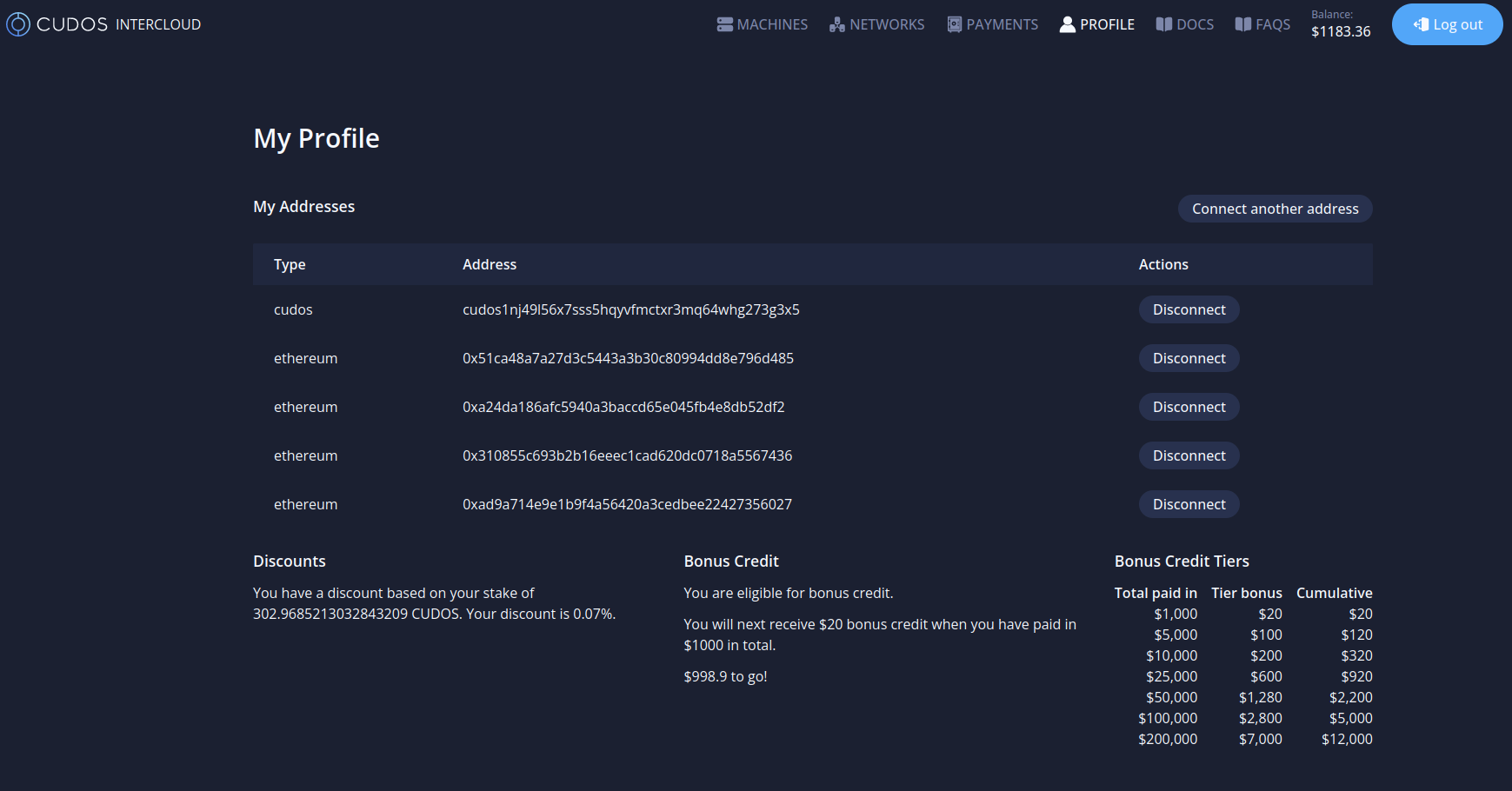Disconnect the 0xa24da186 ethereum address
This screenshot has width=1512, height=791.
[1189, 407]
